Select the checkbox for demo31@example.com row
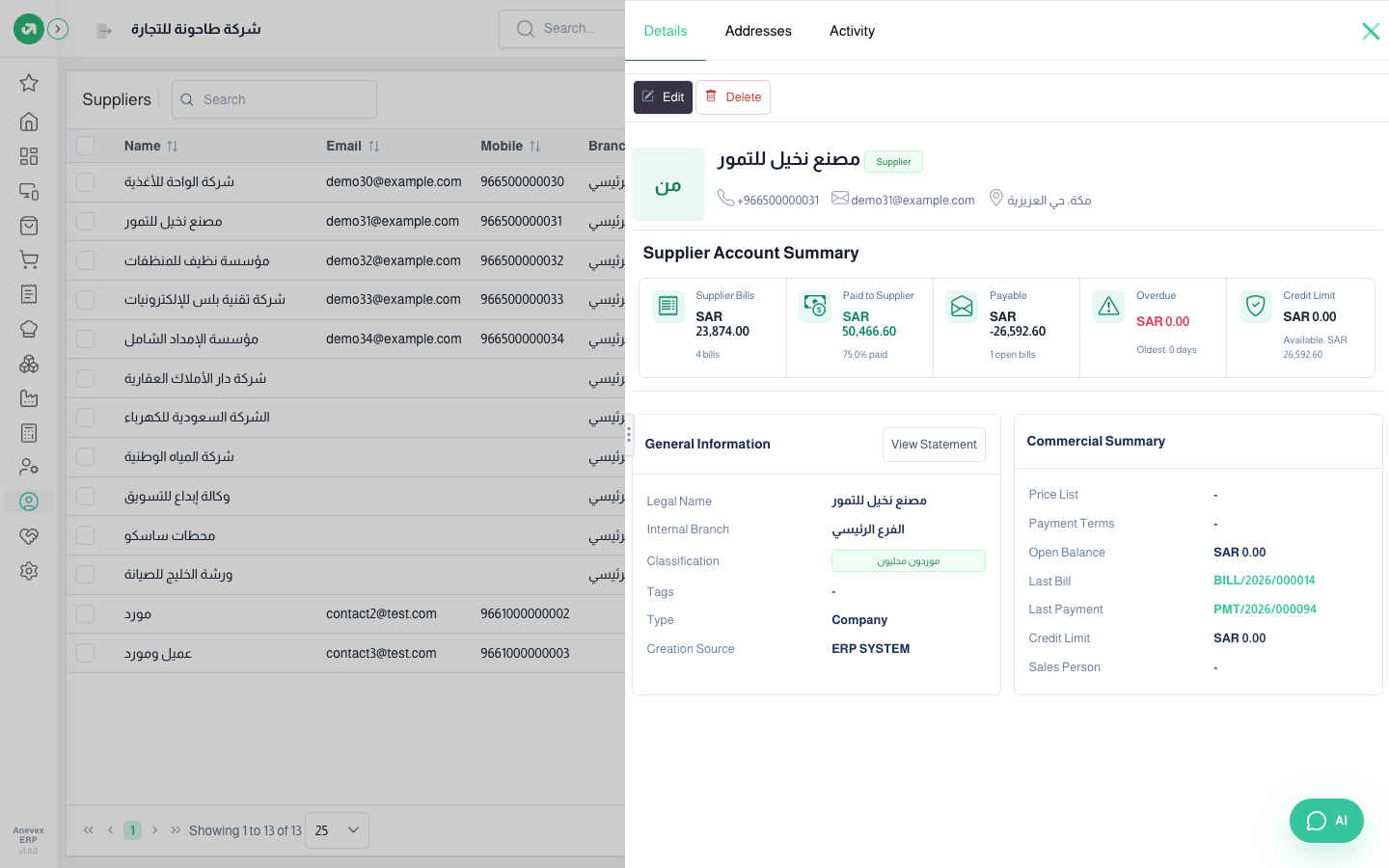Screen dimensions: 1389x868 pyautogui.click(x=86, y=221)
